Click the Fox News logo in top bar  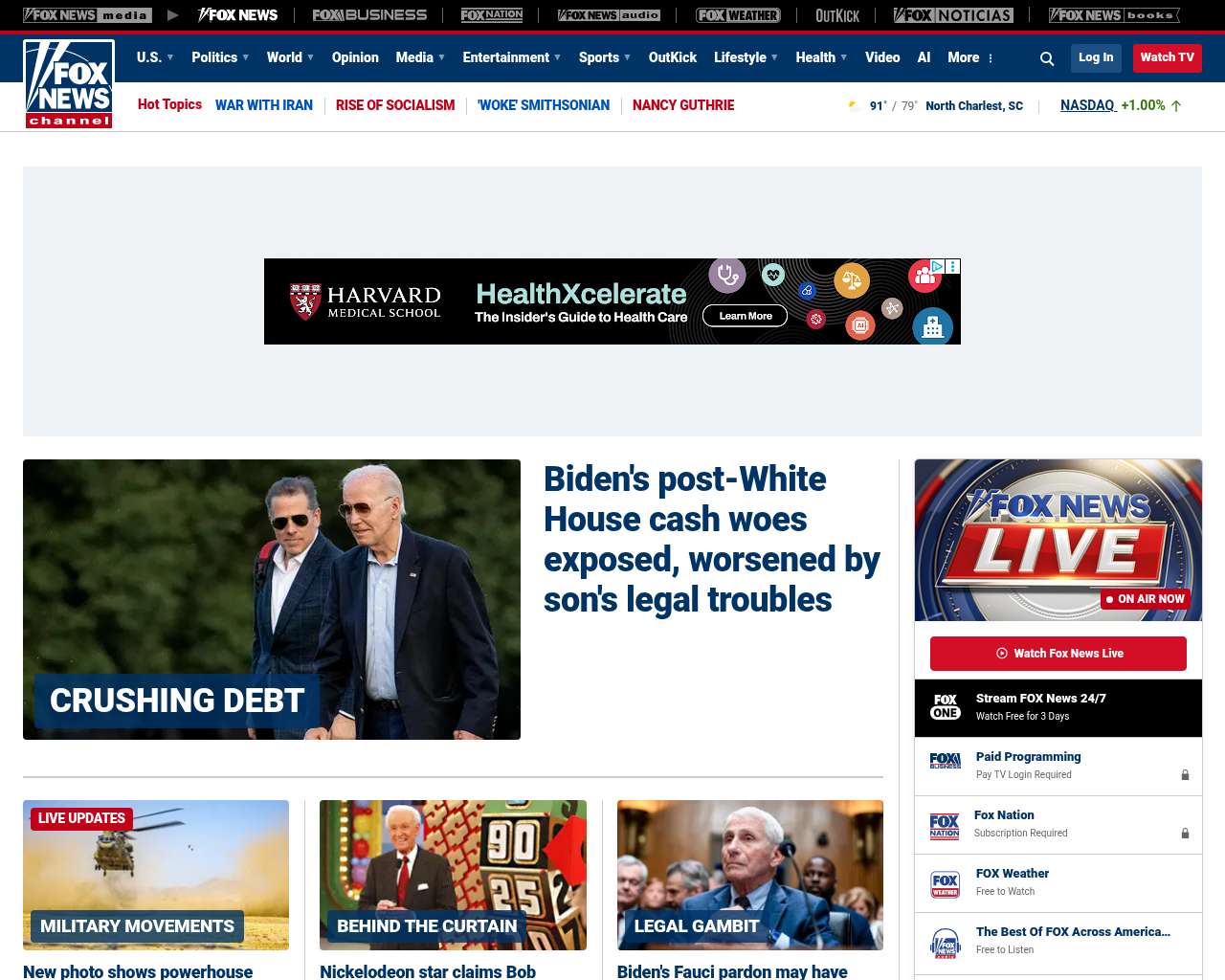237,15
